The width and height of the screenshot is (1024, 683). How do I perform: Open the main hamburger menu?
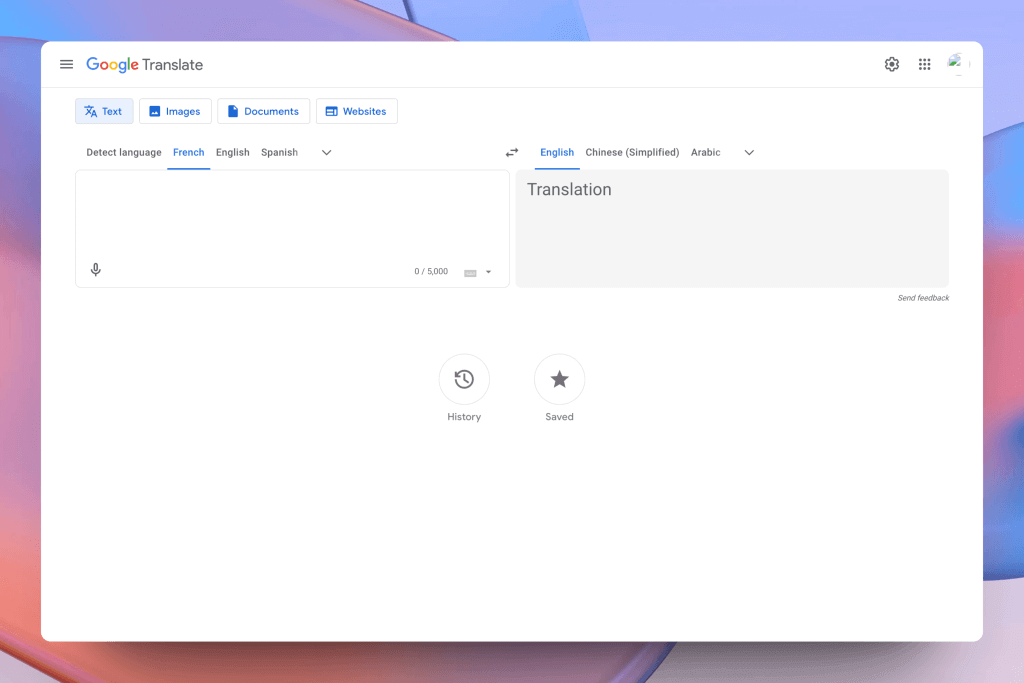click(x=67, y=64)
